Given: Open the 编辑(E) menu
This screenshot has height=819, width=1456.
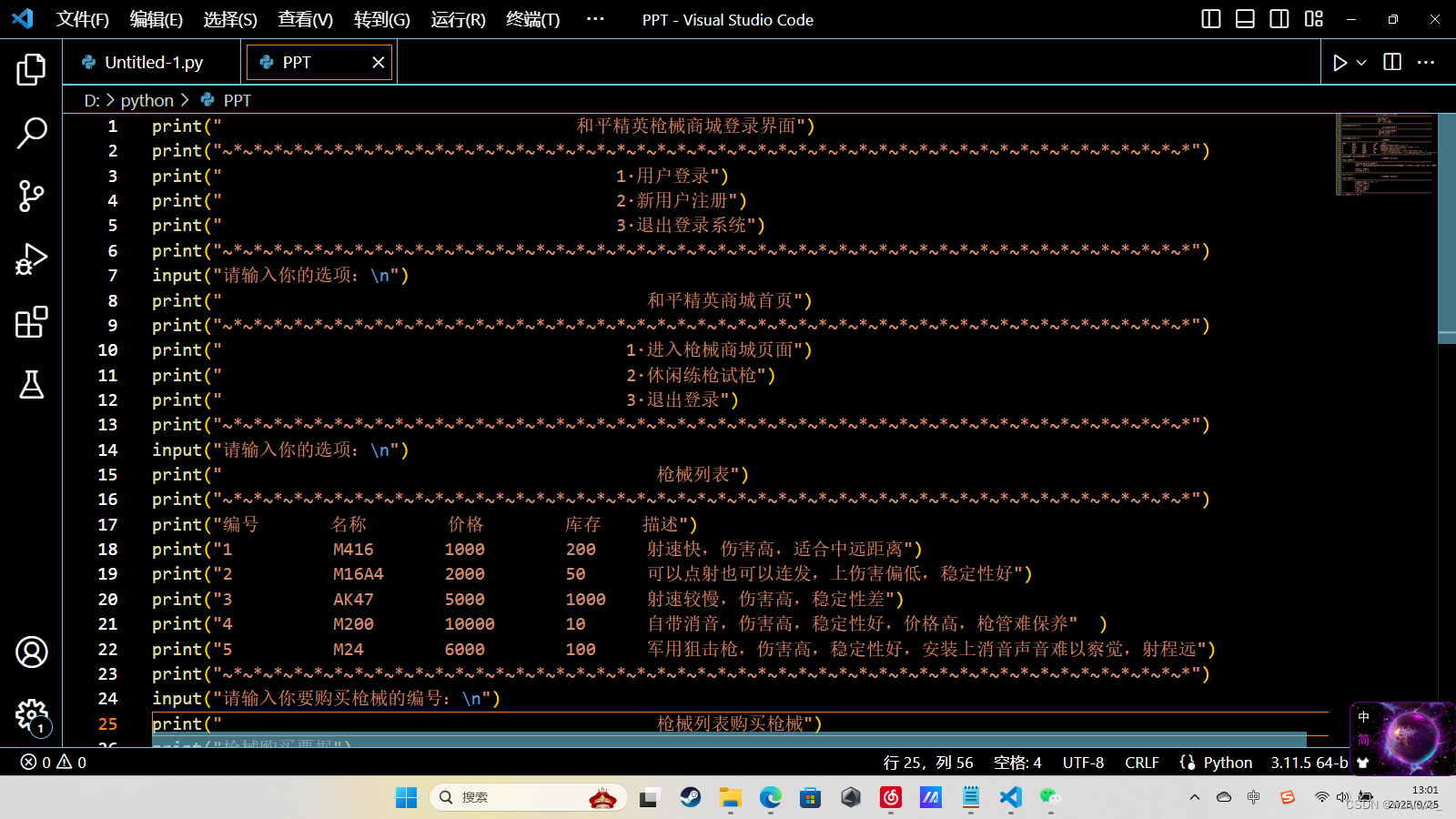Looking at the screenshot, I should tap(157, 19).
